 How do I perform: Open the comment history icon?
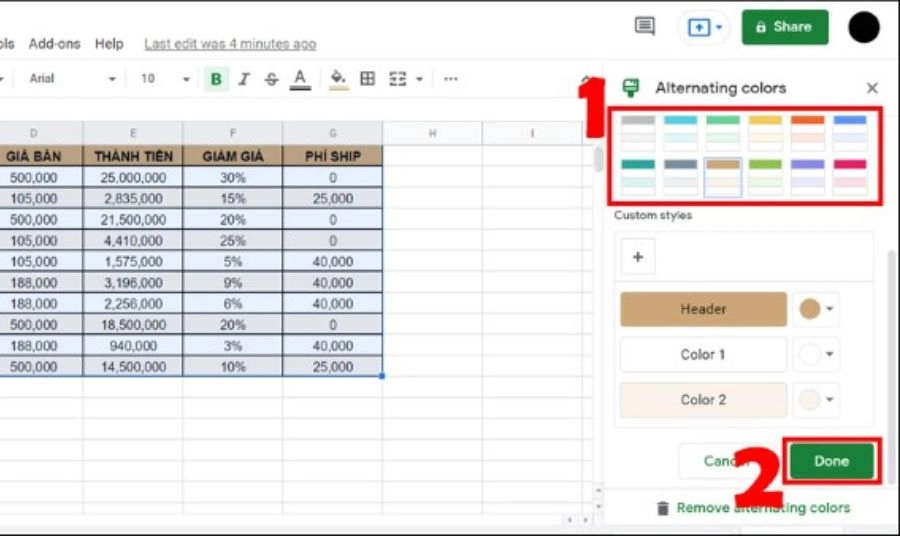645,26
